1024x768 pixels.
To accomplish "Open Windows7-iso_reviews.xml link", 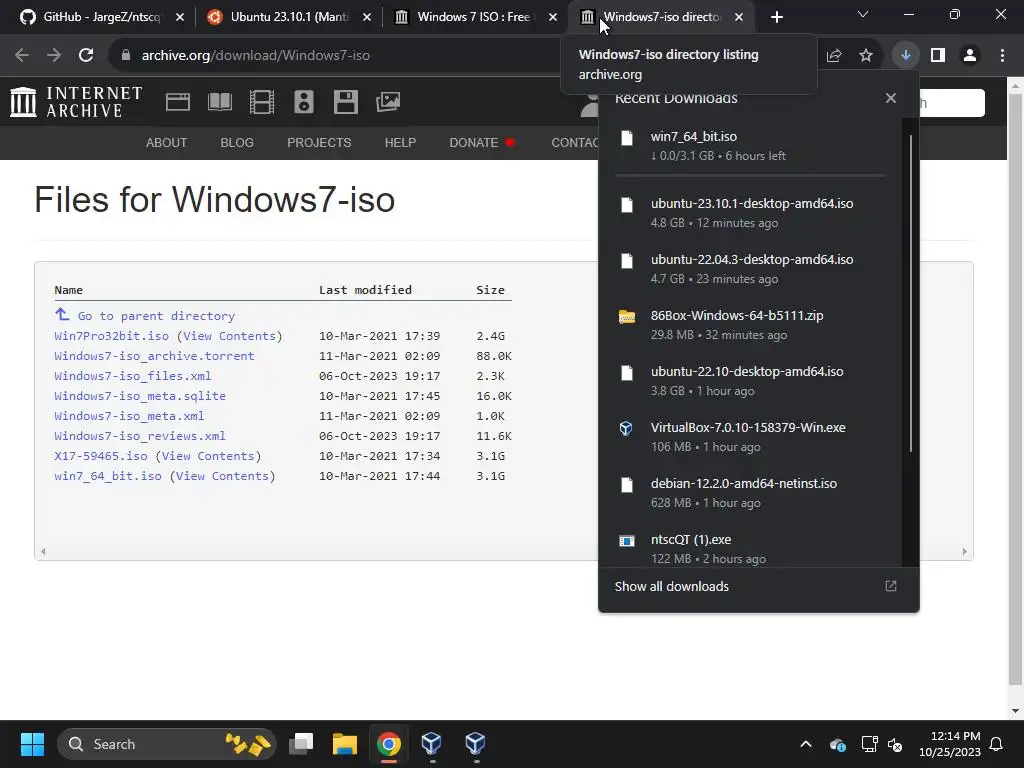I will click(x=140, y=436).
